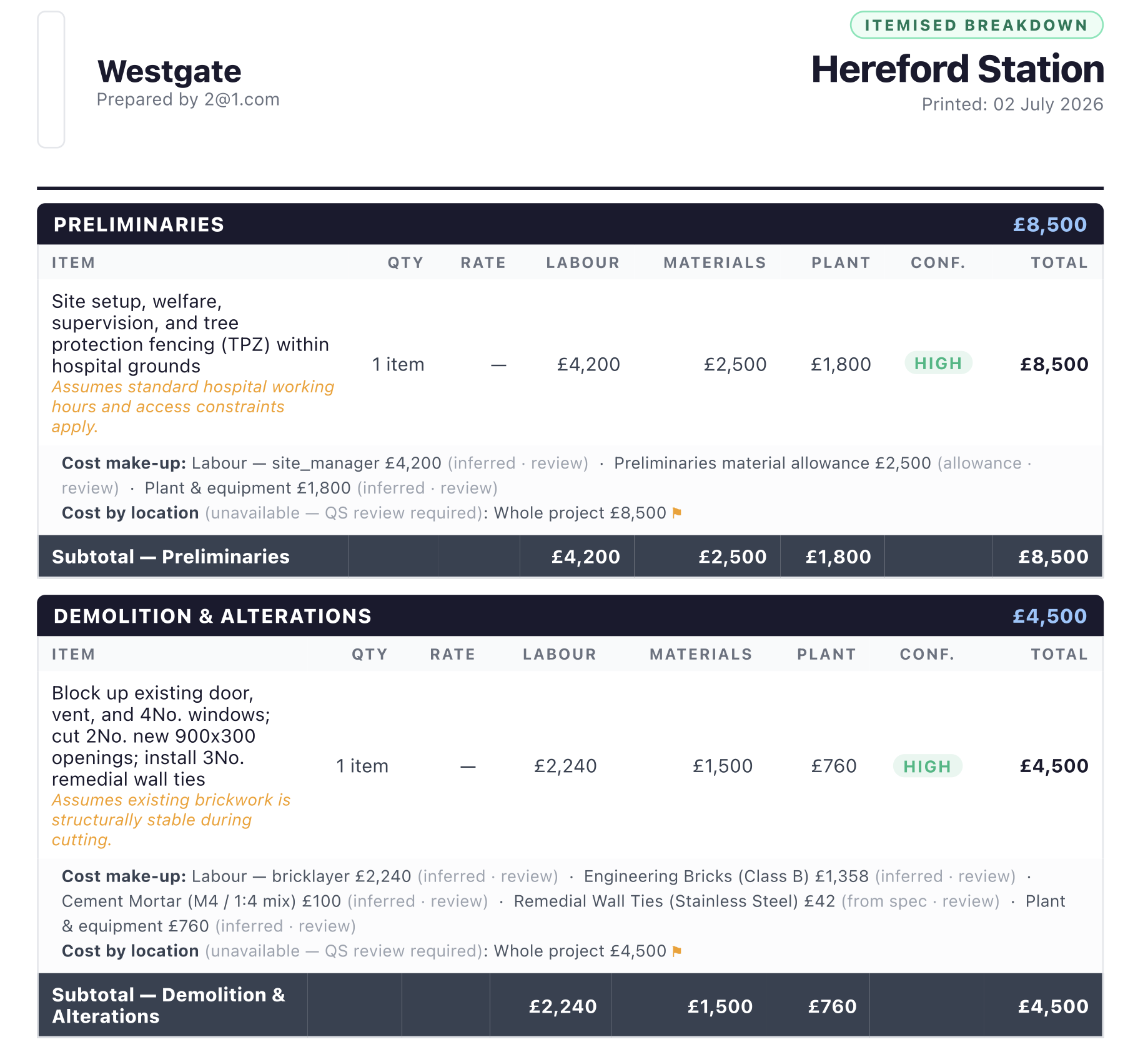Click the HIGH confidence badge in Demolition row
The height and width of the screenshot is (1042, 1148).
click(927, 767)
